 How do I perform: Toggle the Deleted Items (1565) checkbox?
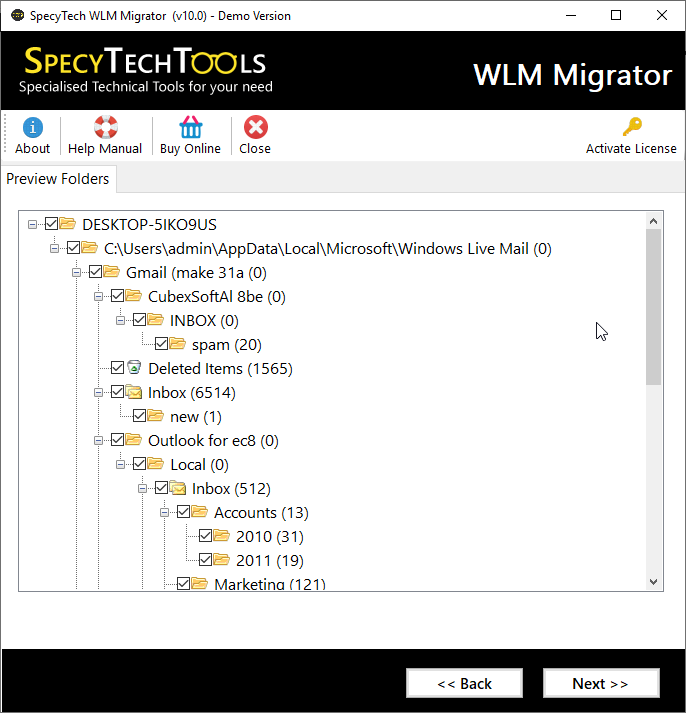(x=117, y=367)
